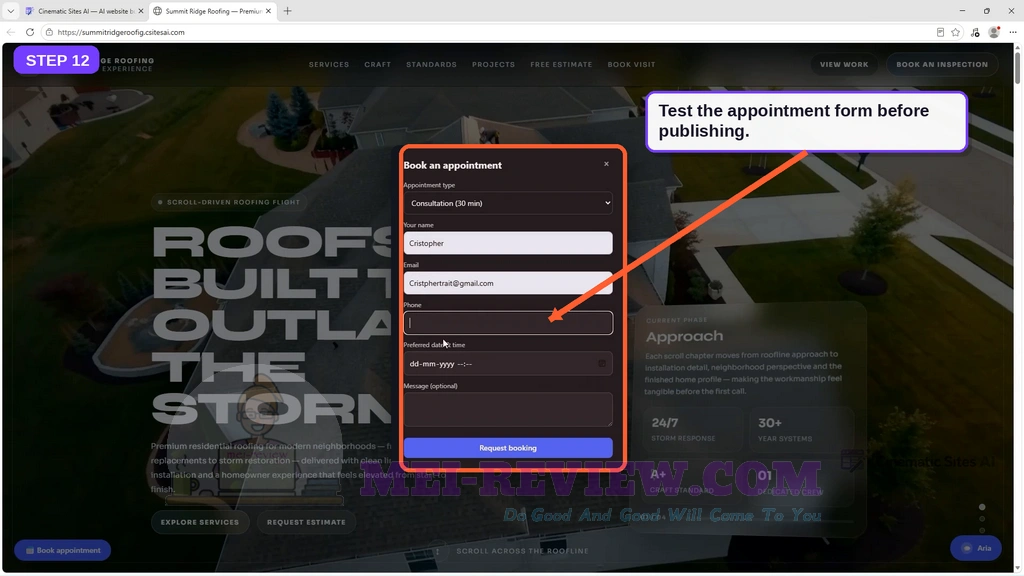This screenshot has height=576, width=1024.
Task: Open the reader view icon in toolbar
Action: coord(940,32)
